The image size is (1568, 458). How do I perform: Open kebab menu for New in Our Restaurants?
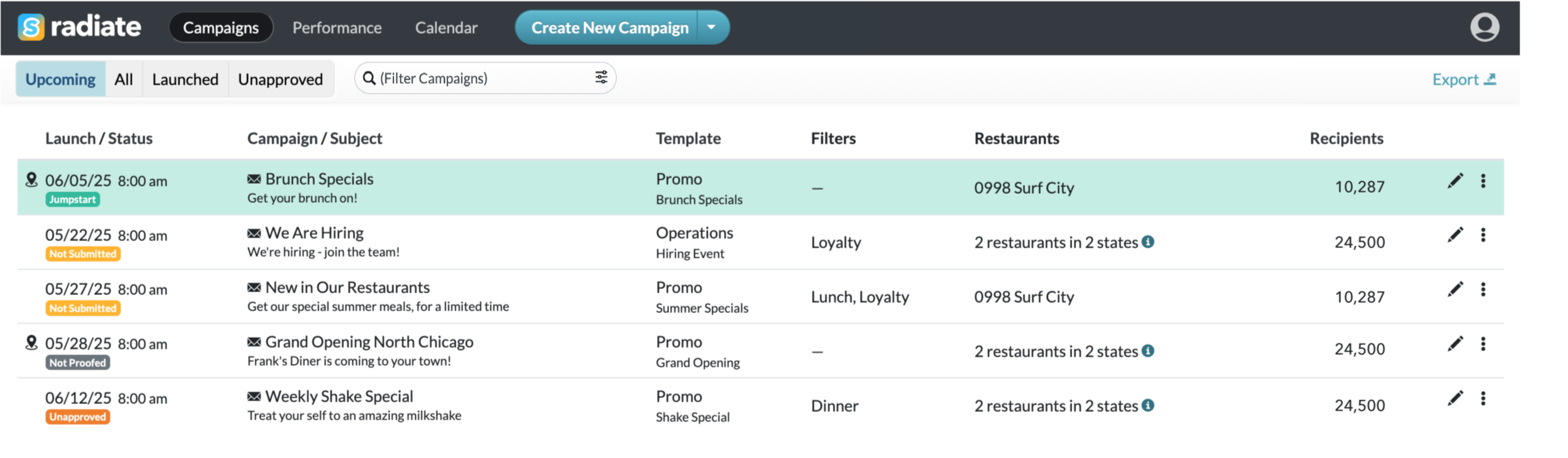[1483, 289]
